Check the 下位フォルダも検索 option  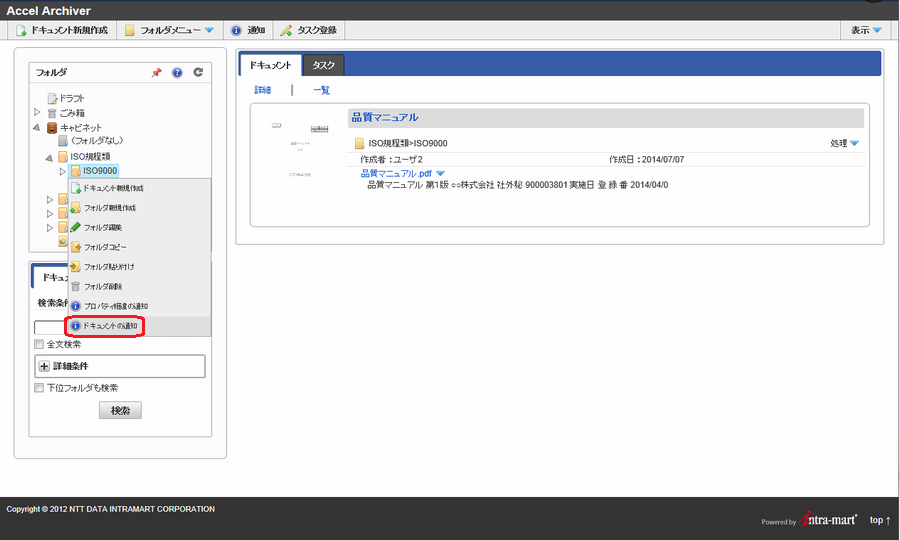coord(40,388)
